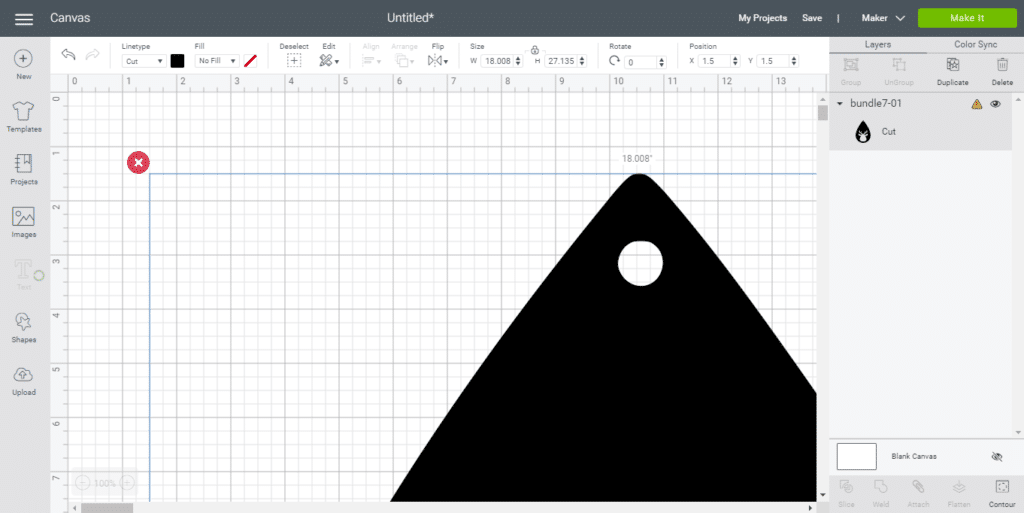Open the Templates panel
The width and height of the screenshot is (1024, 513).
[x=24, y=112]
